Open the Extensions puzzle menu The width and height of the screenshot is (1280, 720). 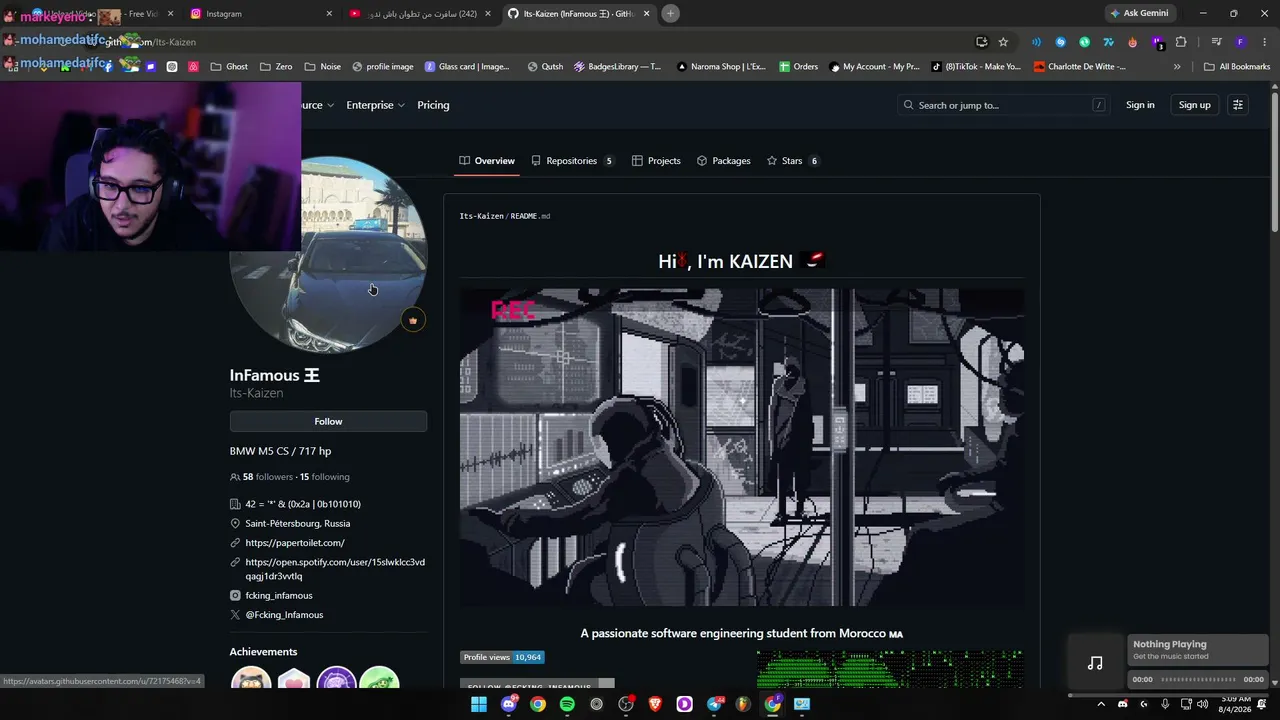(x=1181, y=42)
